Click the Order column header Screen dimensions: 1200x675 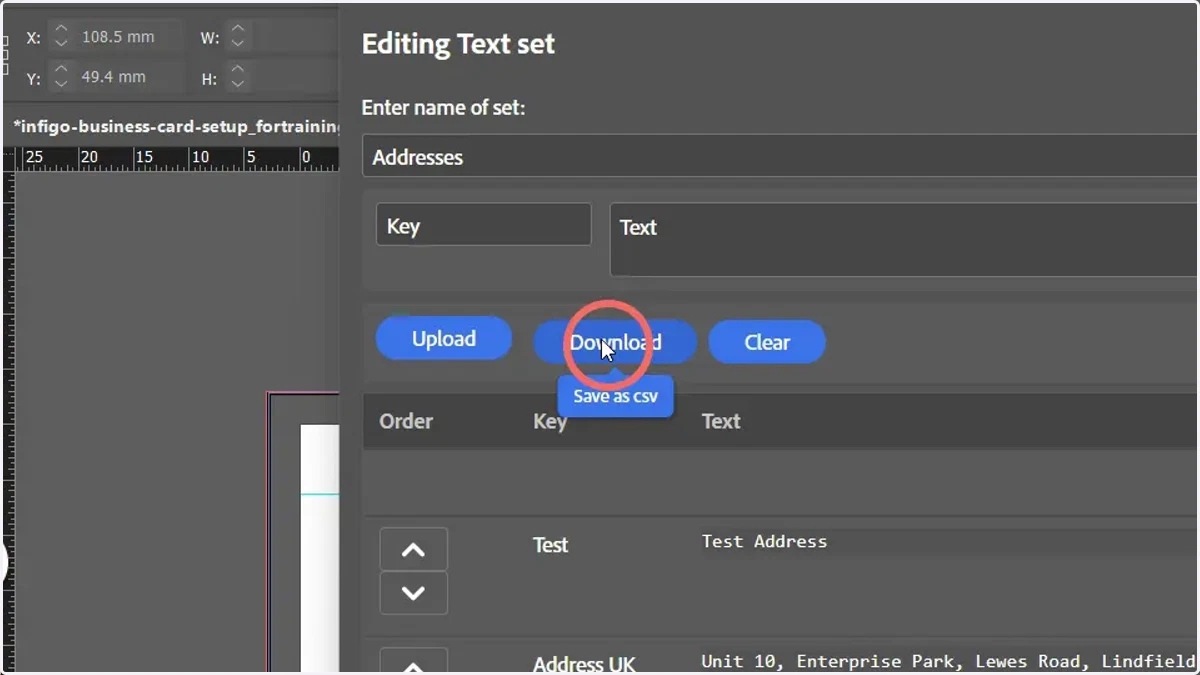pyautogui.click(x=406, y=421)
